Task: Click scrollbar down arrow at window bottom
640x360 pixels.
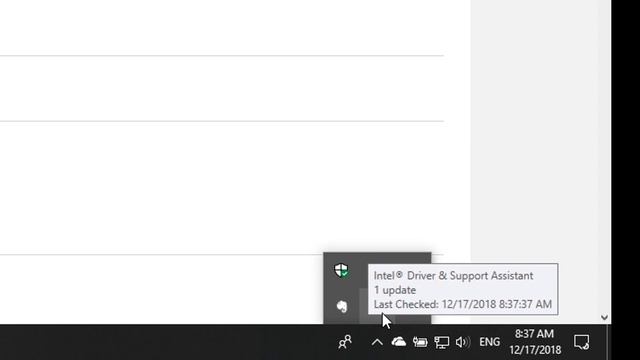Action: [604, 318]
